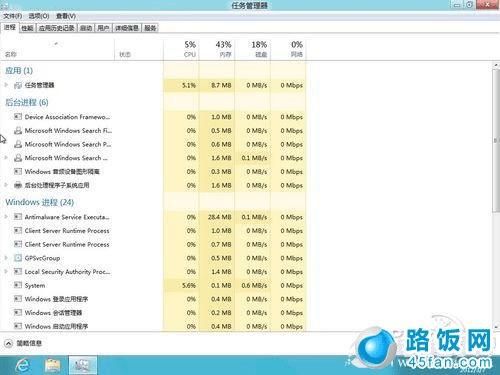
Task: Click the 应用 (1) group heading
Action: (19, 71)
